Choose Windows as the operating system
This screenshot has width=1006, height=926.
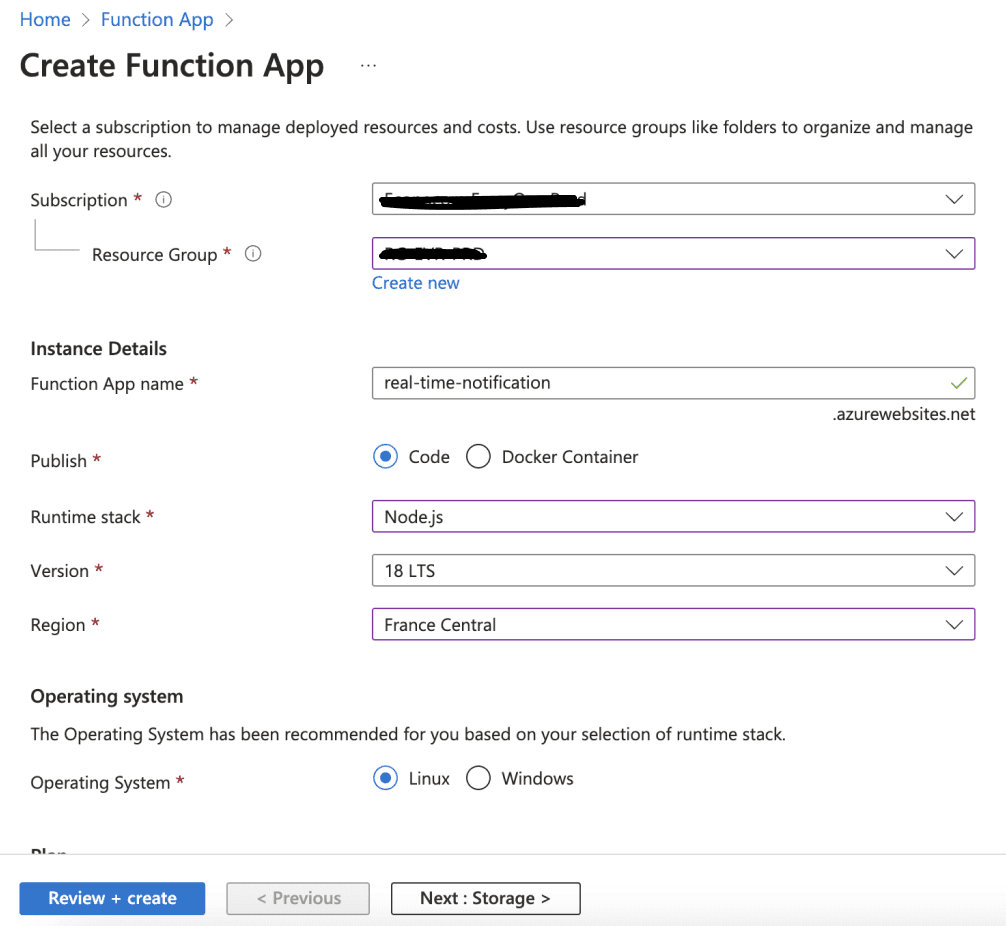coord(478,779)
